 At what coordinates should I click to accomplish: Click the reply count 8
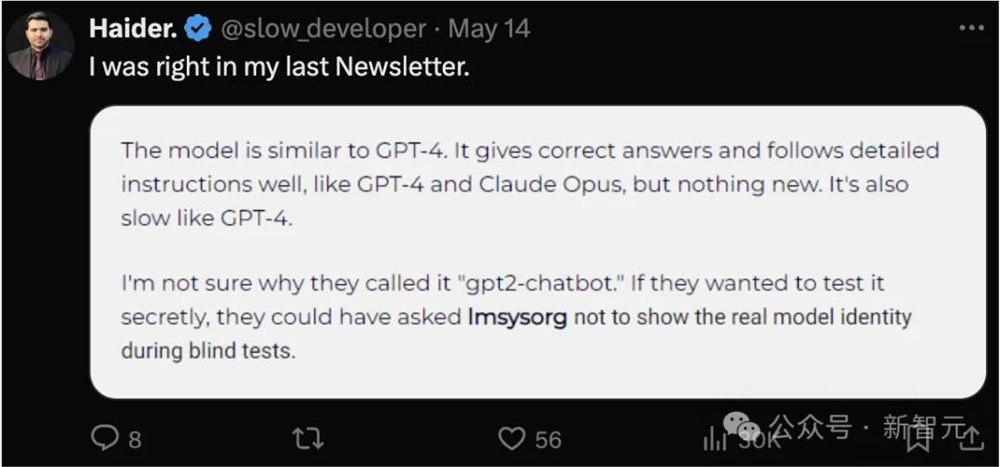click(x=135, y=439)
